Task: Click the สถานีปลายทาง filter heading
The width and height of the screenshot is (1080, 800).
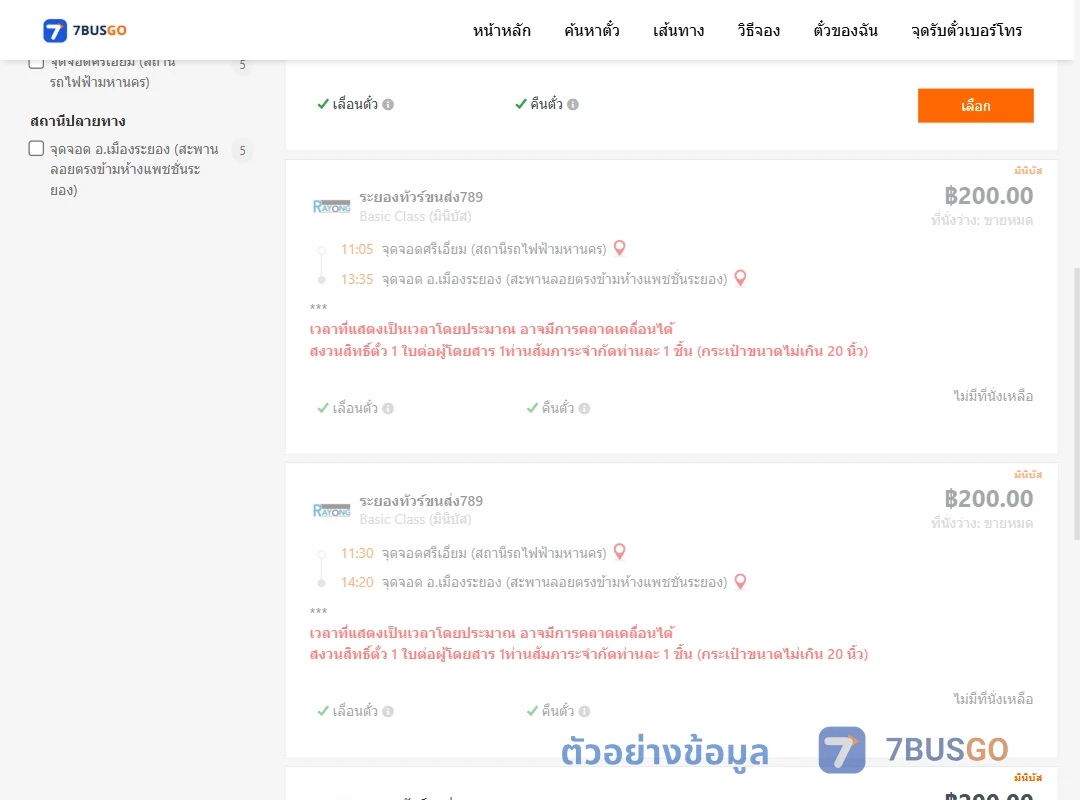Action: (x=78, y=121)
